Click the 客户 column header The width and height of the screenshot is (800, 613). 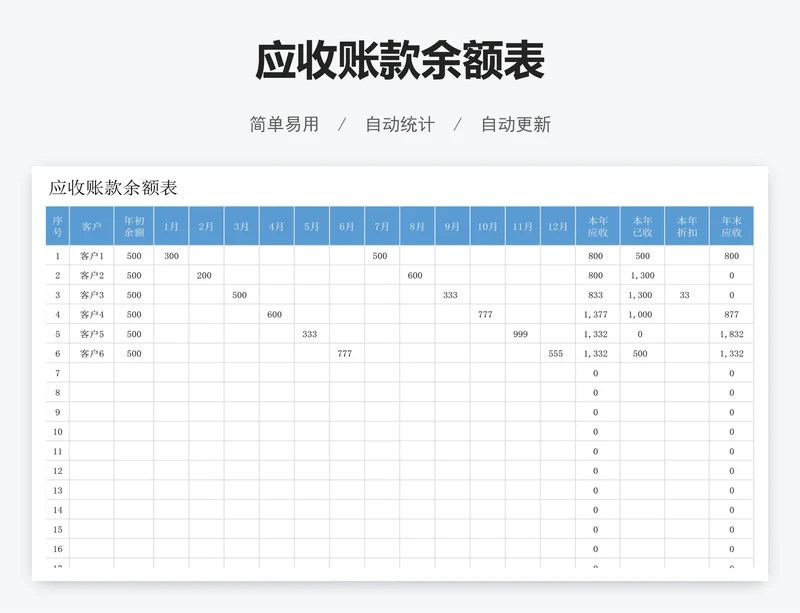click(92, 226)
